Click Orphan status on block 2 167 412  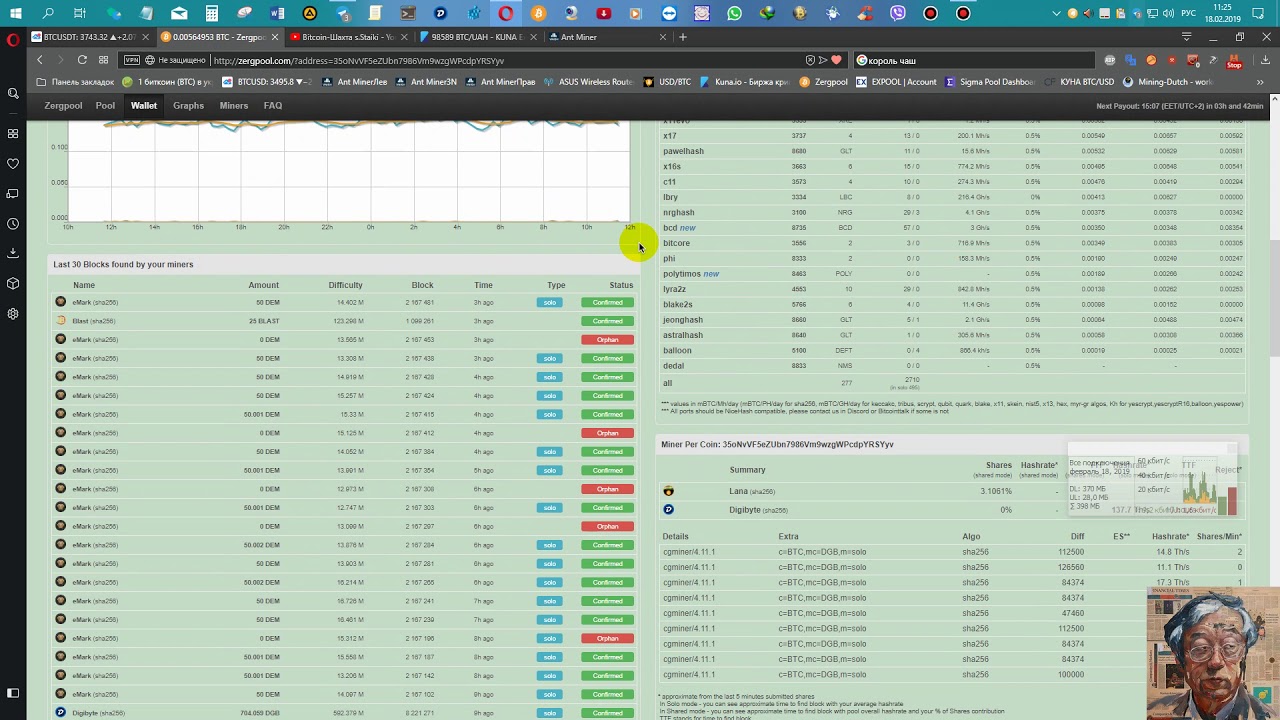pyautogui.click(x=607, y=433)
